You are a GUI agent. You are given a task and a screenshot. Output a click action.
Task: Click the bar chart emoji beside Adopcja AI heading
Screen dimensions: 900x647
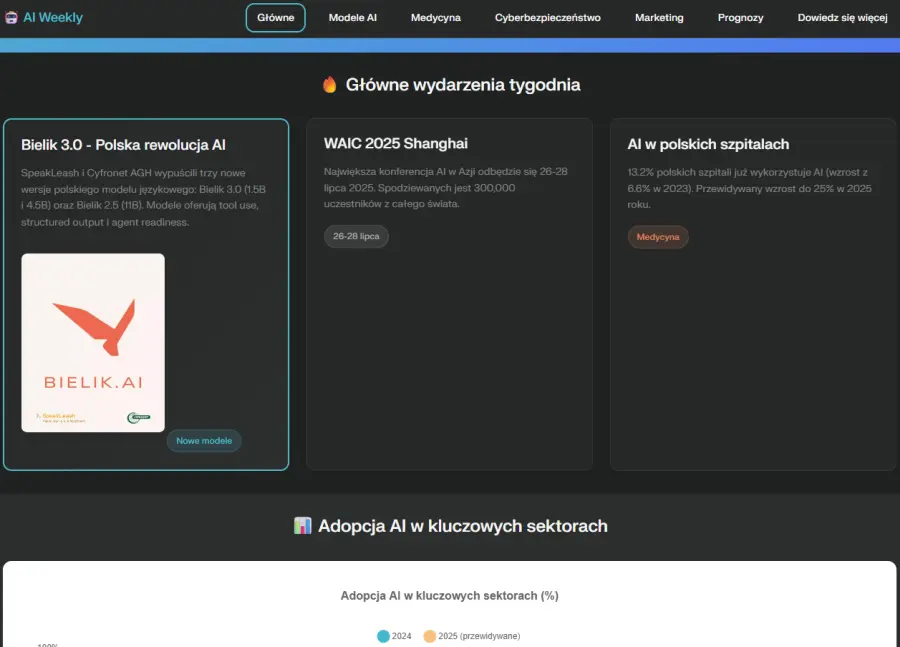click(x=302, y=525)
